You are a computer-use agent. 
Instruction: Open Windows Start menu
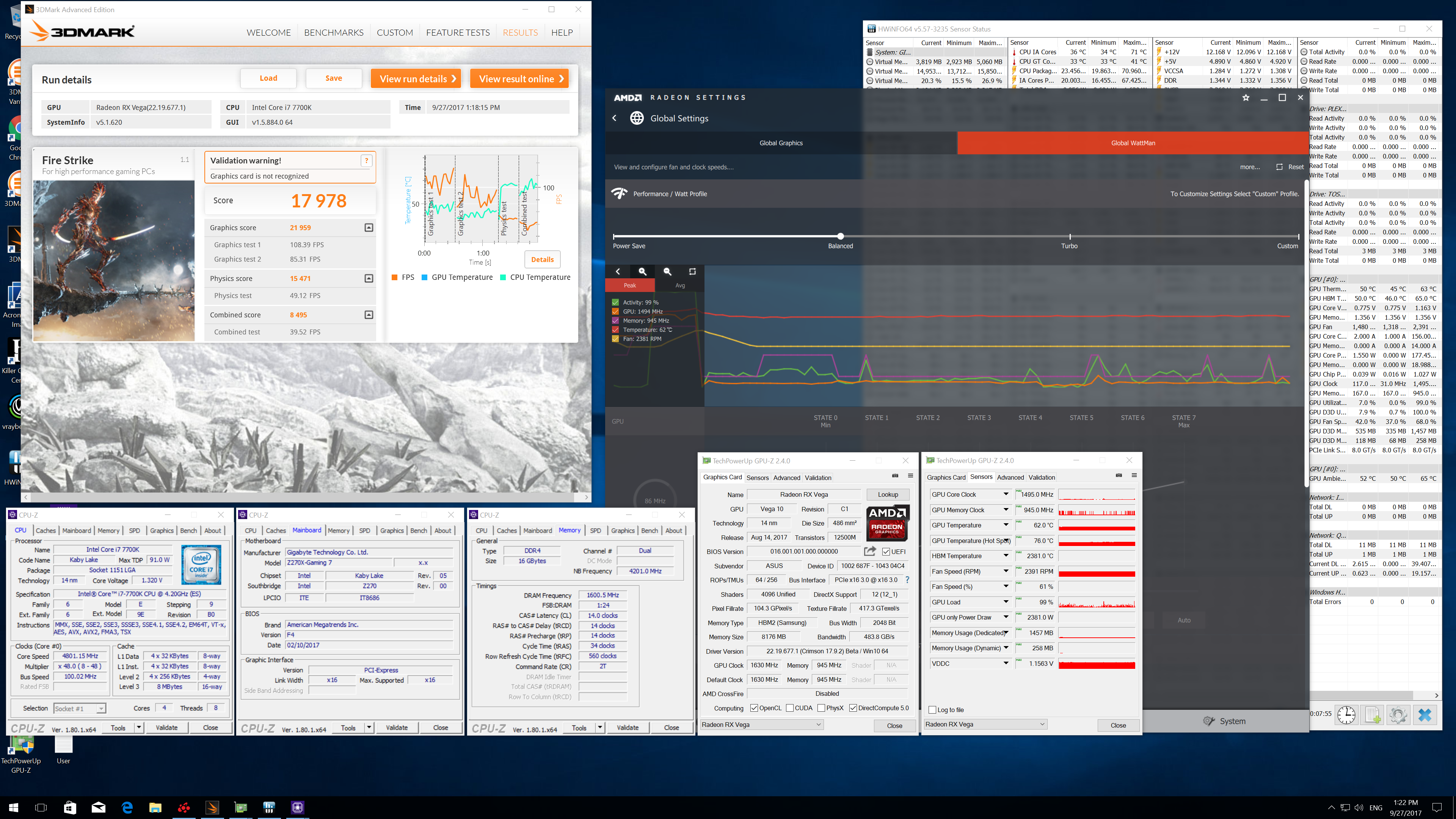tap(14, 808)
